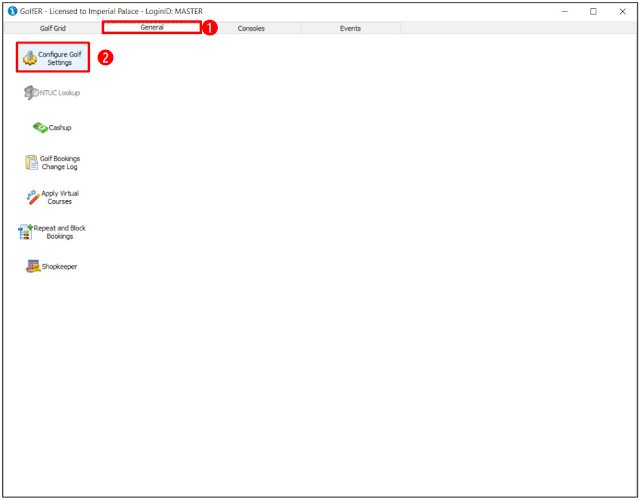
Task: Click the Cashup money icon
Action: (40, 128)
